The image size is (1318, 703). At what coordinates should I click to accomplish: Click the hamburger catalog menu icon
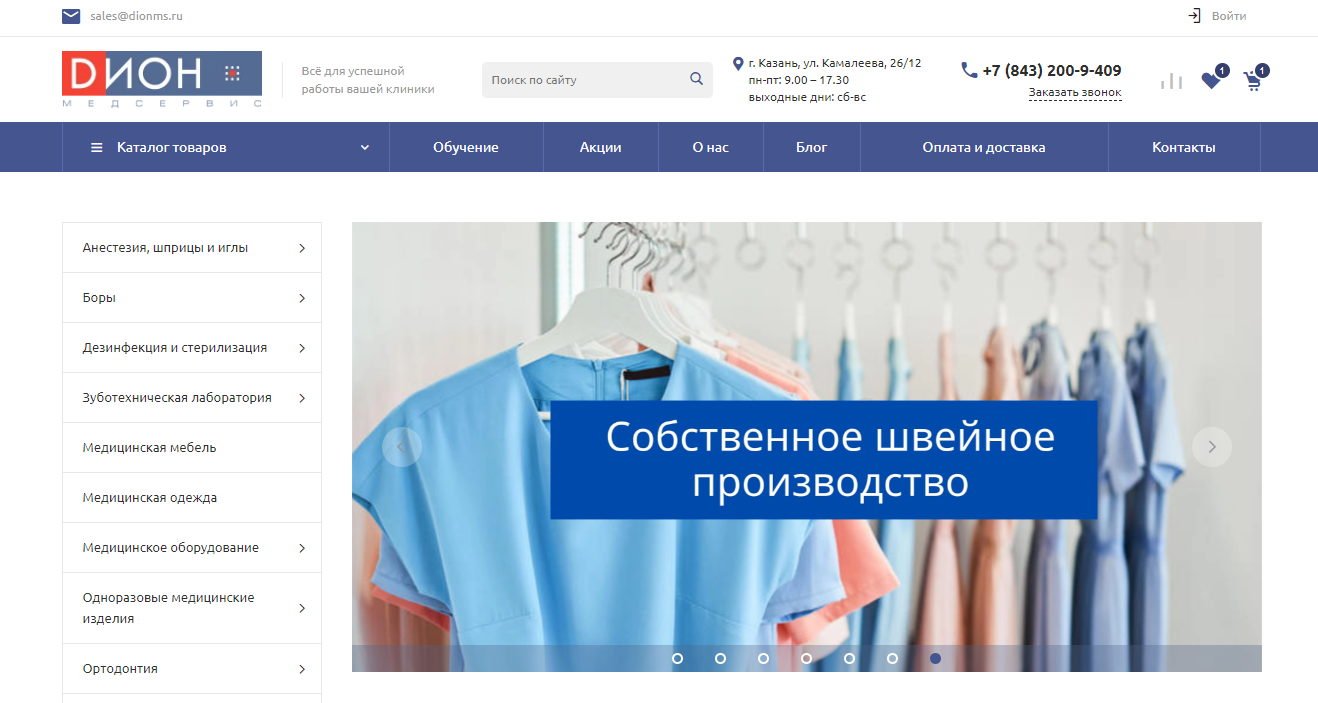tap(97, 147)
